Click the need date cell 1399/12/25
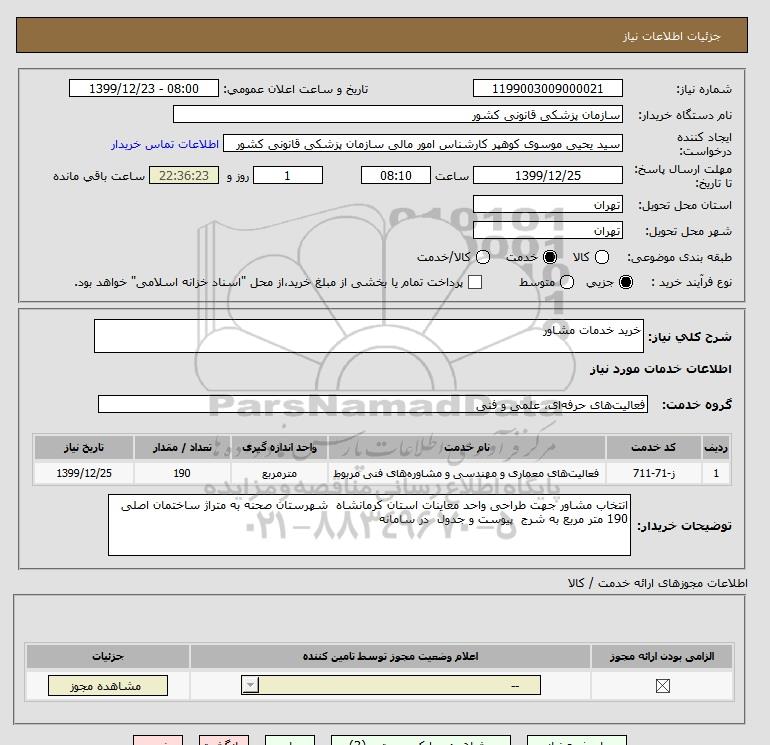 [84, 473]
